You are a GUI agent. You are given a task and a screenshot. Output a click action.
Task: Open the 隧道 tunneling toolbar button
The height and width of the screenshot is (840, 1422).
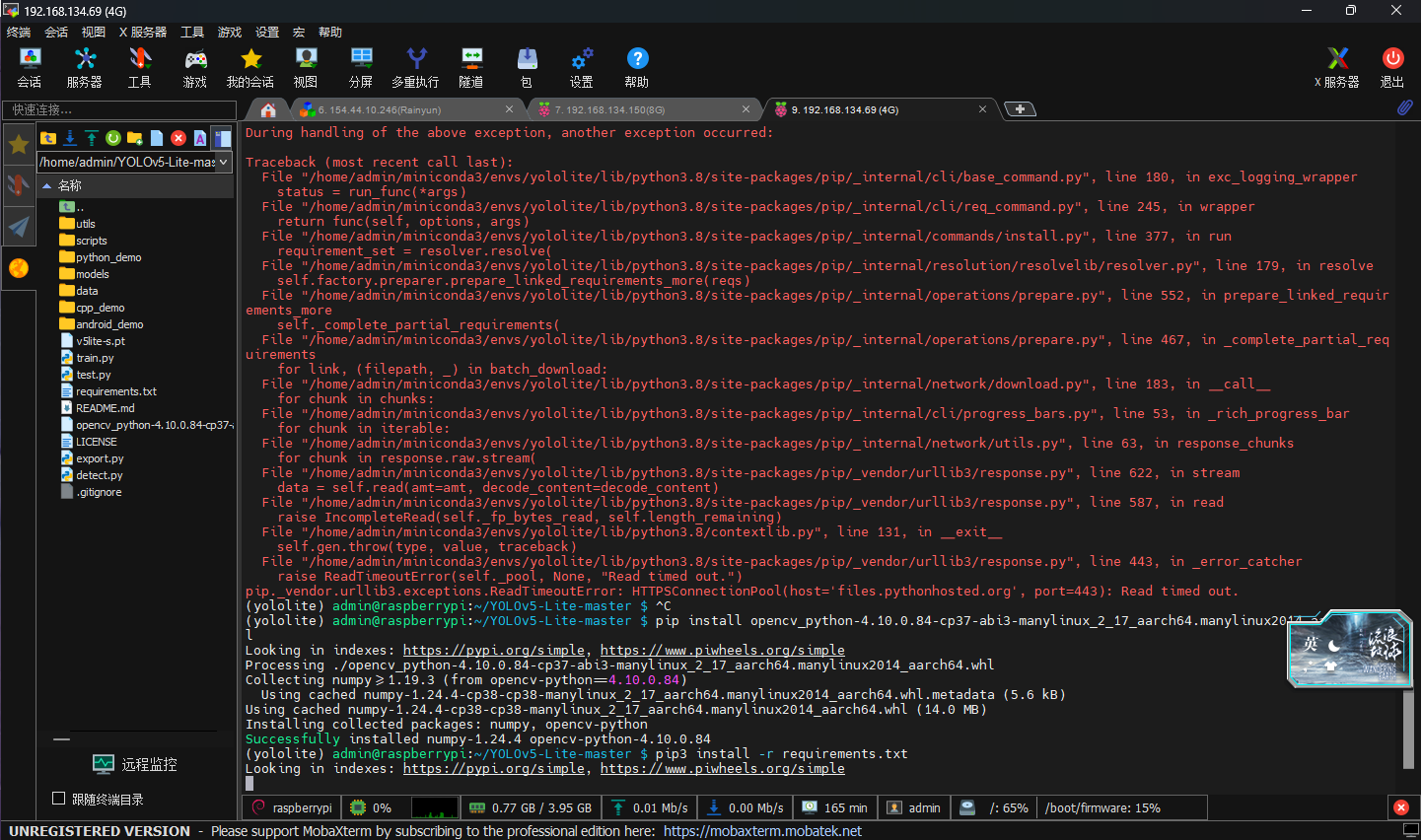coord(471,68)
